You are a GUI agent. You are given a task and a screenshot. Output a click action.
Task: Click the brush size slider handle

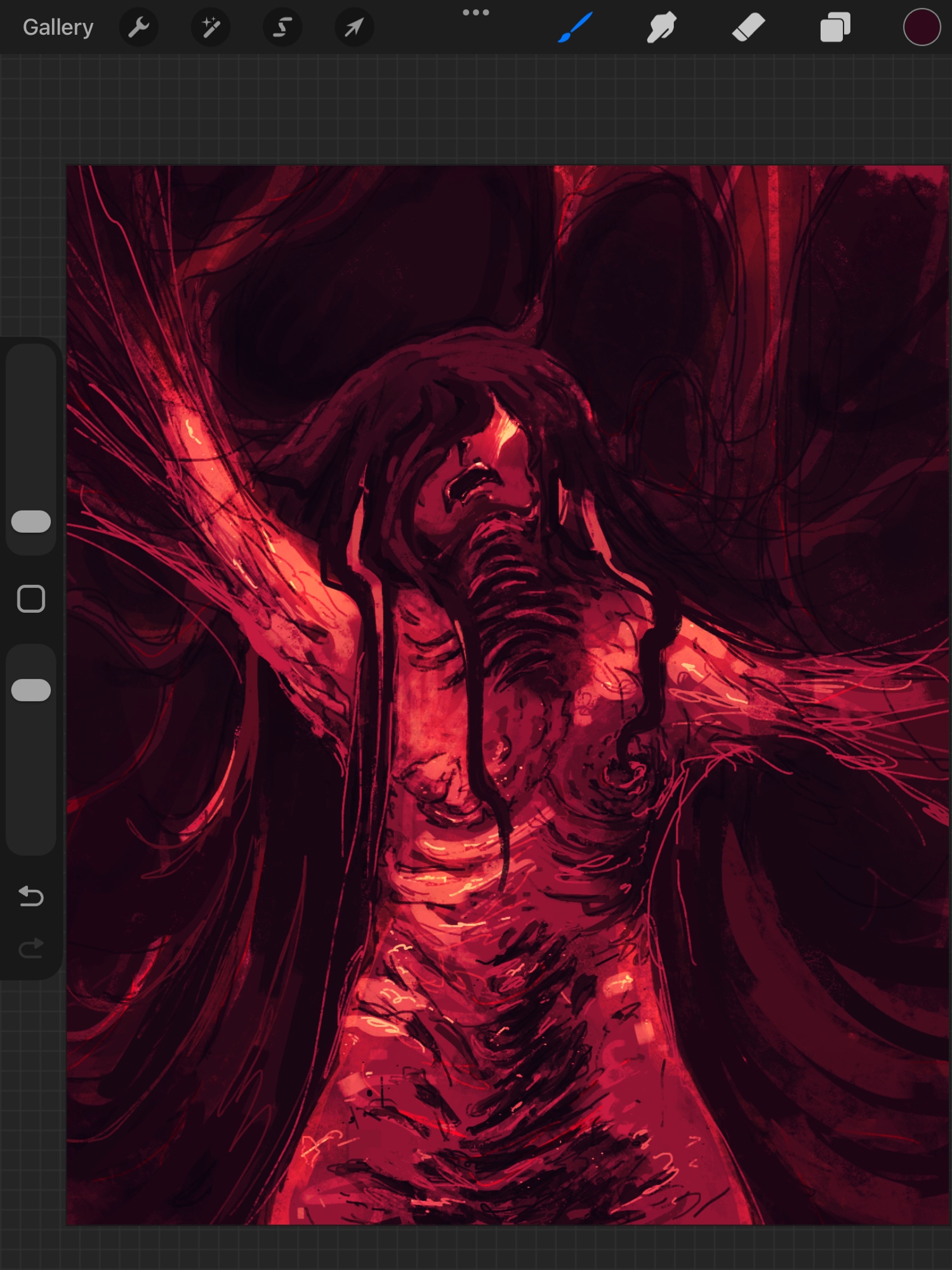pos(31,521)
